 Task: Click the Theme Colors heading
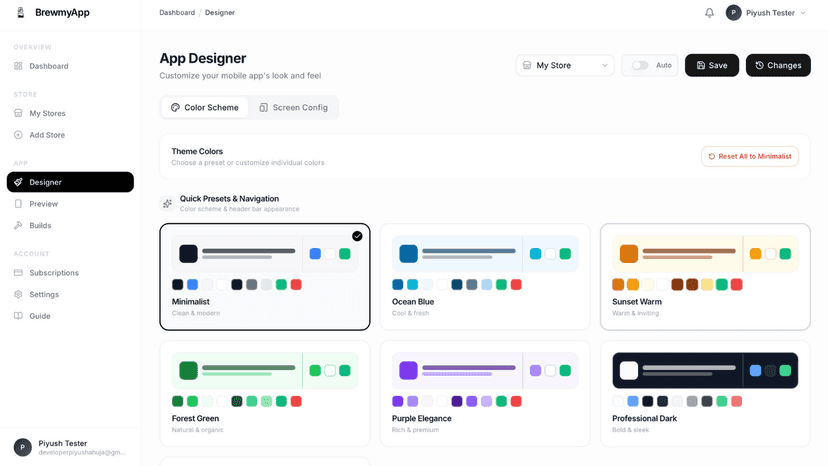click(x=197, y=151)
